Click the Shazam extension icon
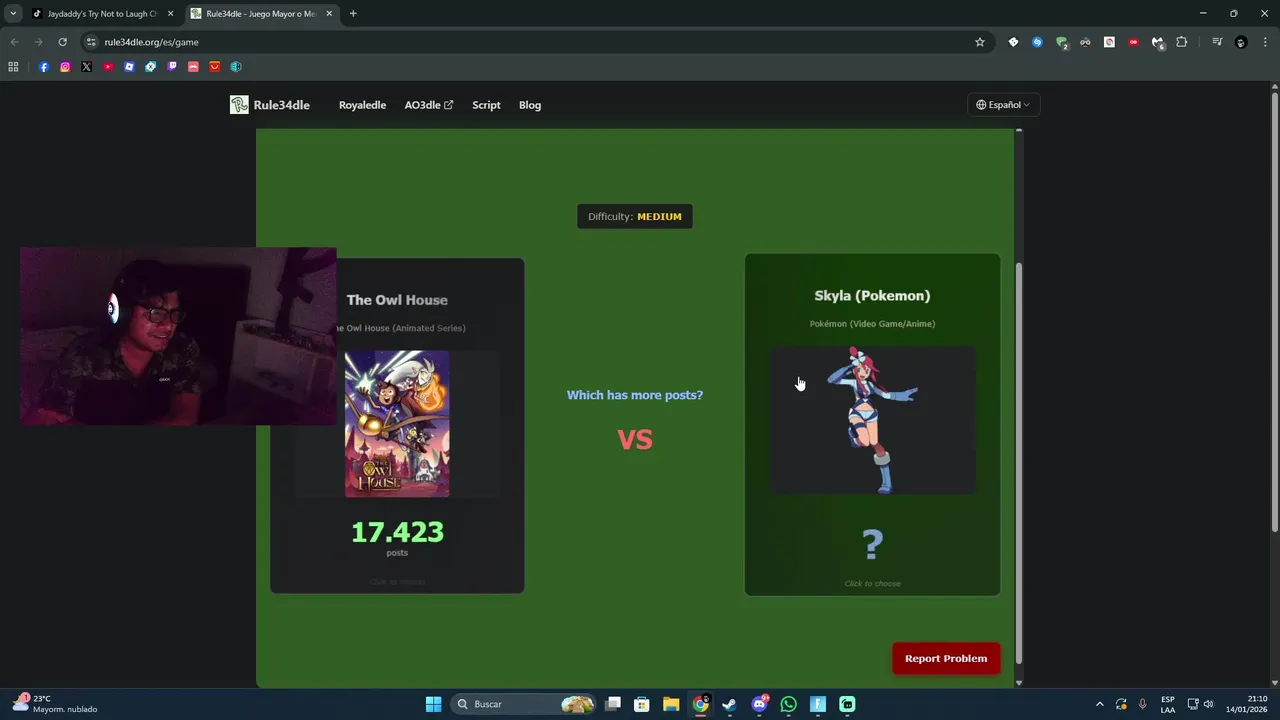Viewport: 1280px width, 720px height. 1037,42
